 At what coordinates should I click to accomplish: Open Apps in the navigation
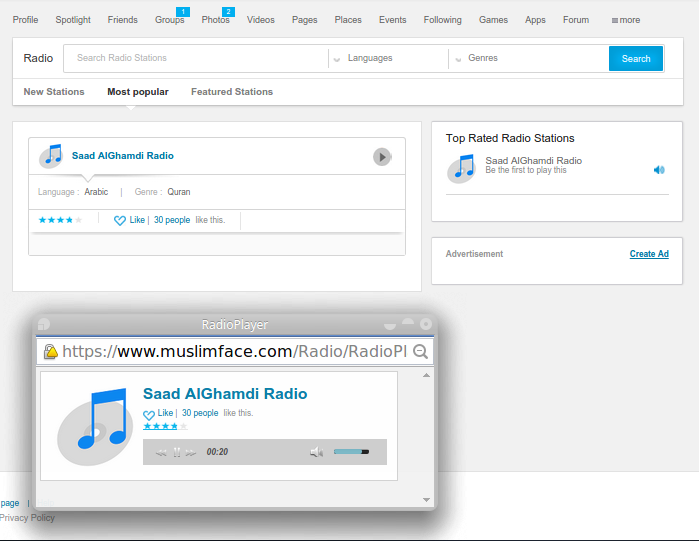click(x=535, y=20)
